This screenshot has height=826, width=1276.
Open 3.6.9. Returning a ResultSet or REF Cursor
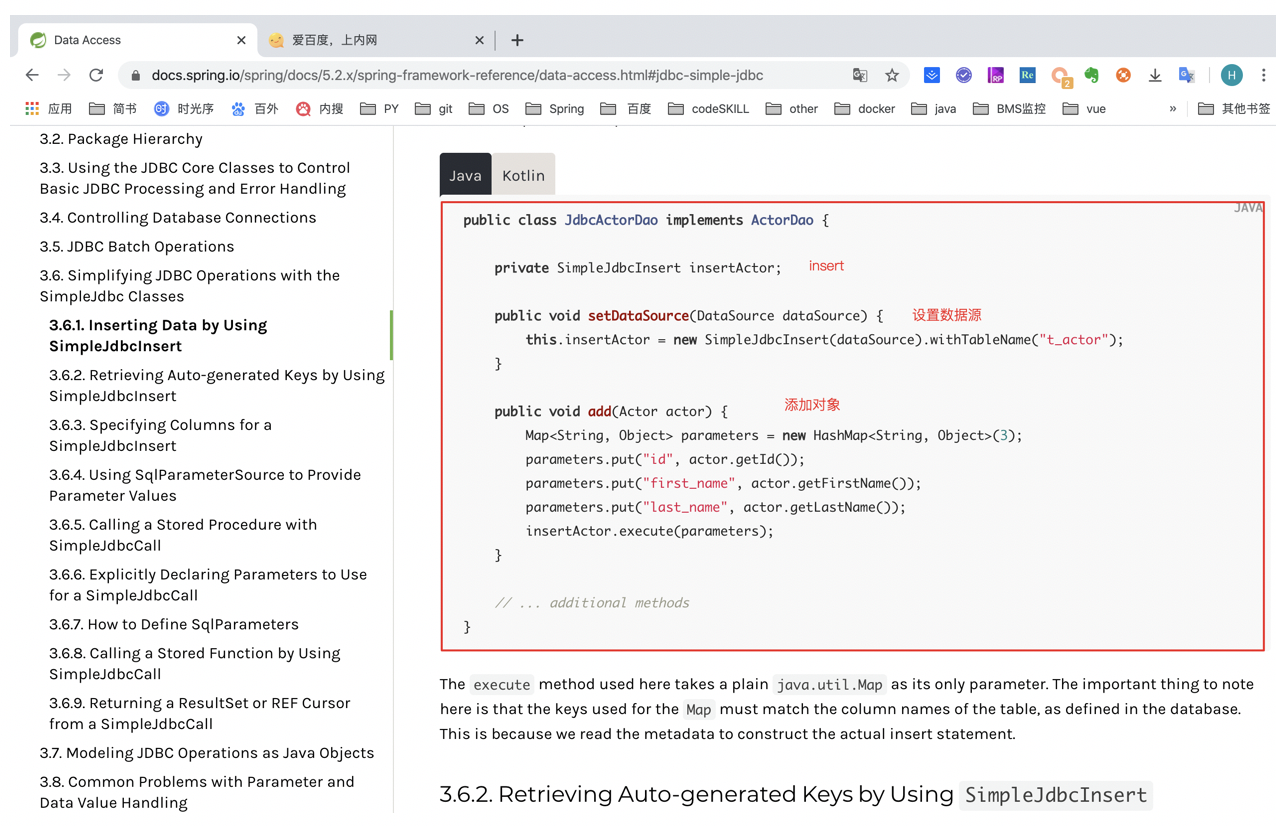click(200, 713)
